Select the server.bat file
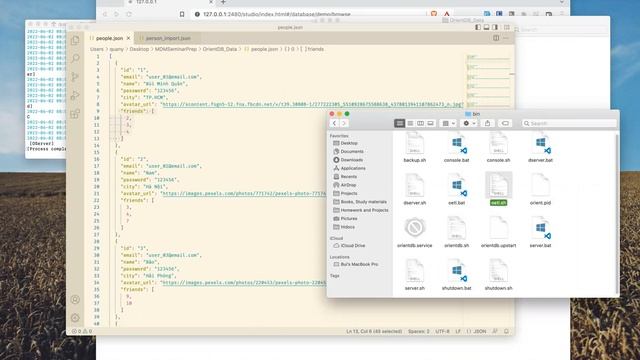This screenshot has width=640, height=360. [x=540, y=233]
